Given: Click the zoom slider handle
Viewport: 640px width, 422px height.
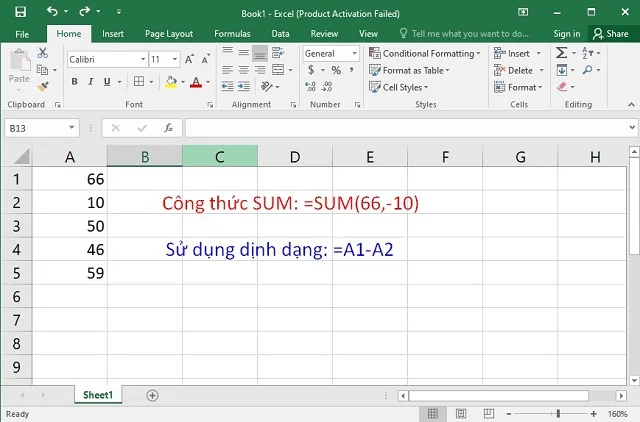Looking at the screenshot, I should coord(558,414).
